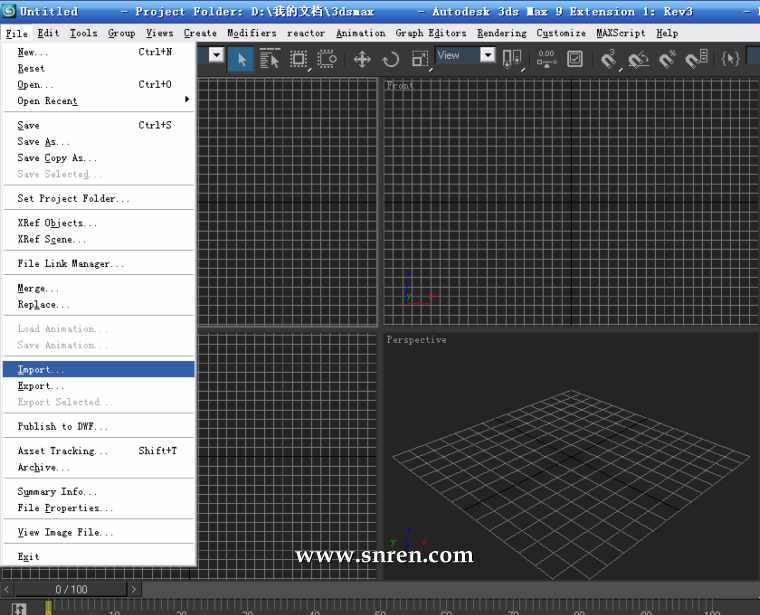Choose Export... in File menu
Image resolution: width=760 pixels, height=615 pixels.
[x=99, y=386]
